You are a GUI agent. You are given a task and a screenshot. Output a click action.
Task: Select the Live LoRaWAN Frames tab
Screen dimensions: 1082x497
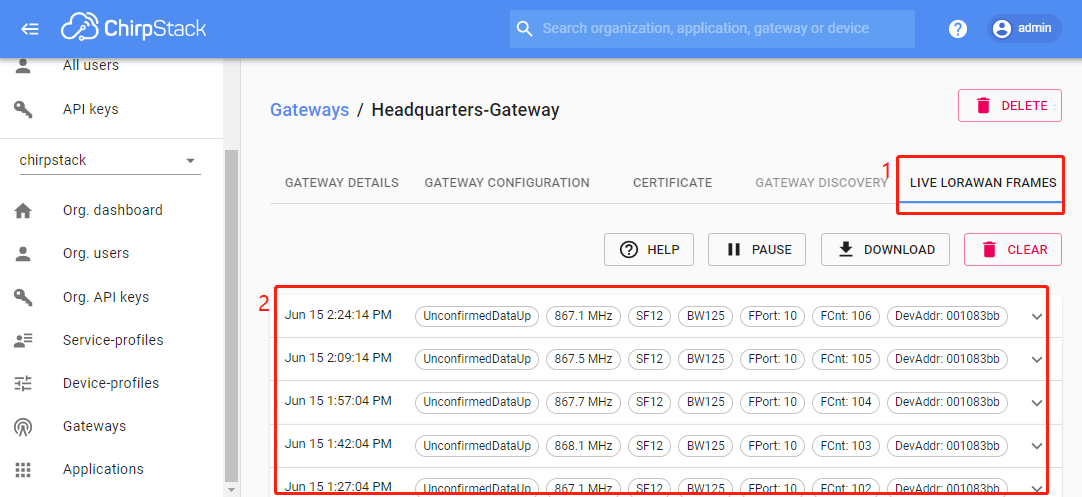point(983,183)
